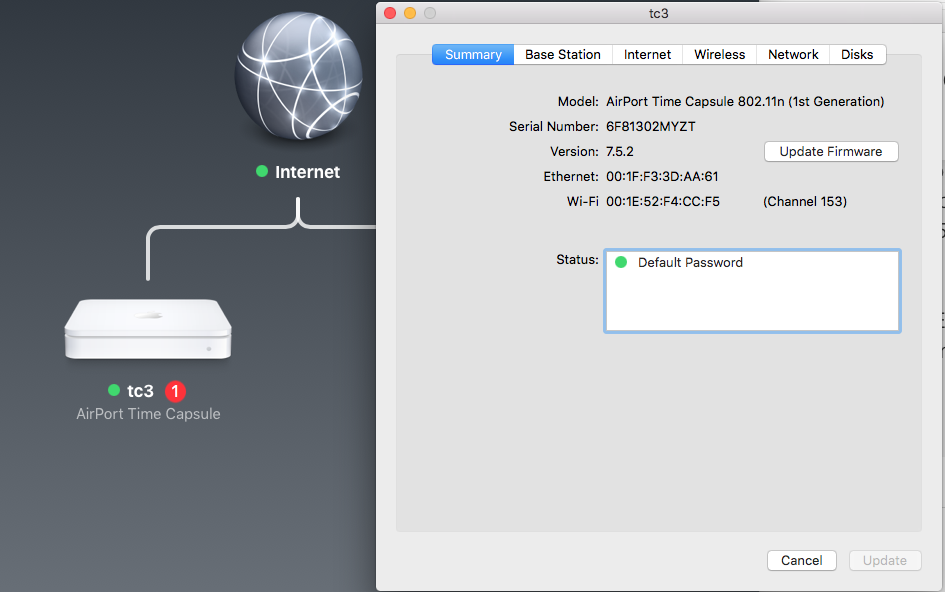945x592 pixels.
Task: Click the green status dot beside Internet
Action: point(262,171)
